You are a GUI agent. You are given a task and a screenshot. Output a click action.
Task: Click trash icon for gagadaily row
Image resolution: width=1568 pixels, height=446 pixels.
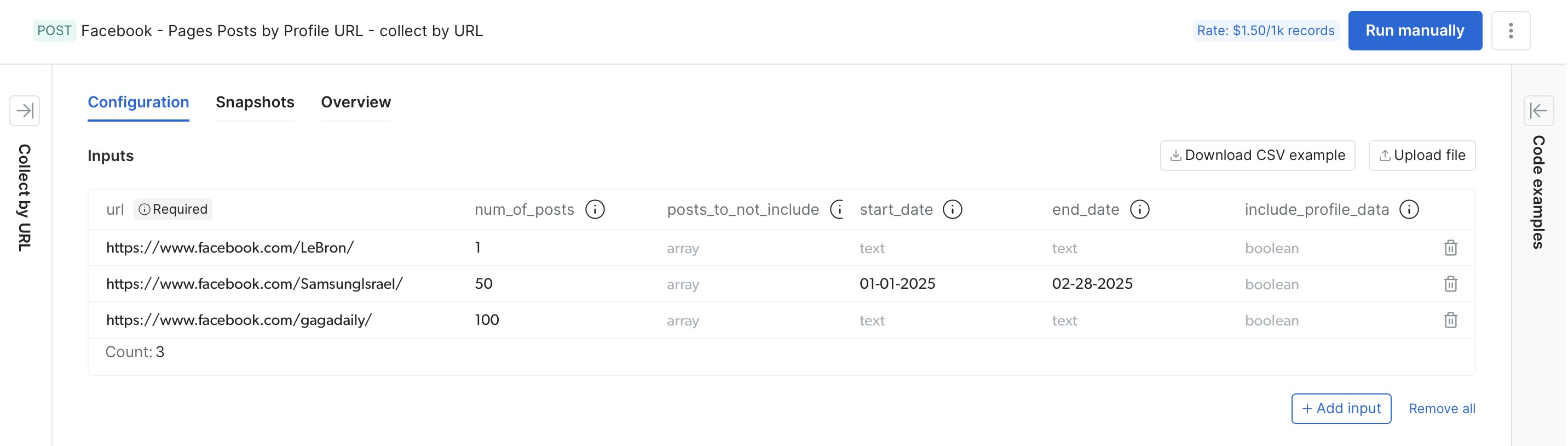[x=1450, y=321]
